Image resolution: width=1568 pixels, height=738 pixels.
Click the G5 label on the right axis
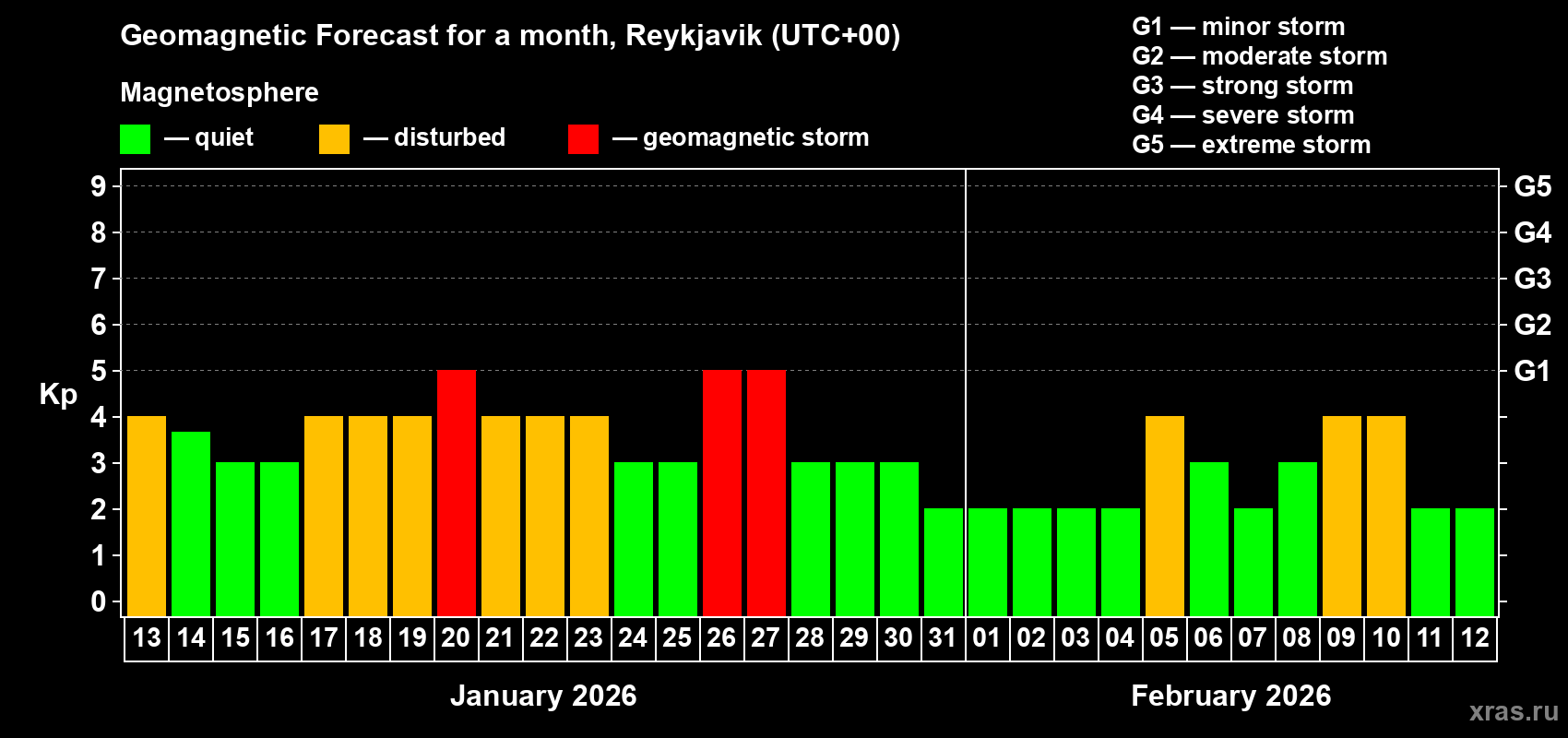click(x=1532, y=186)
